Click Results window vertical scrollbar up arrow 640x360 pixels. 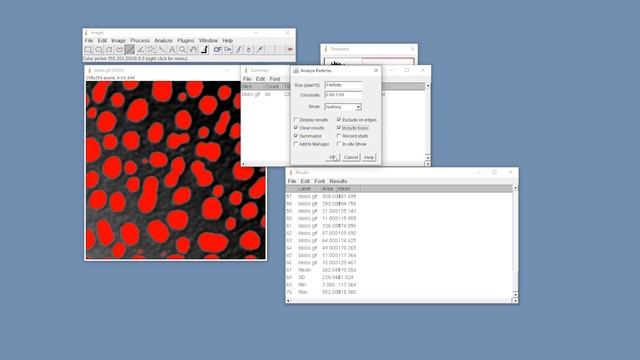click(515, 188)
